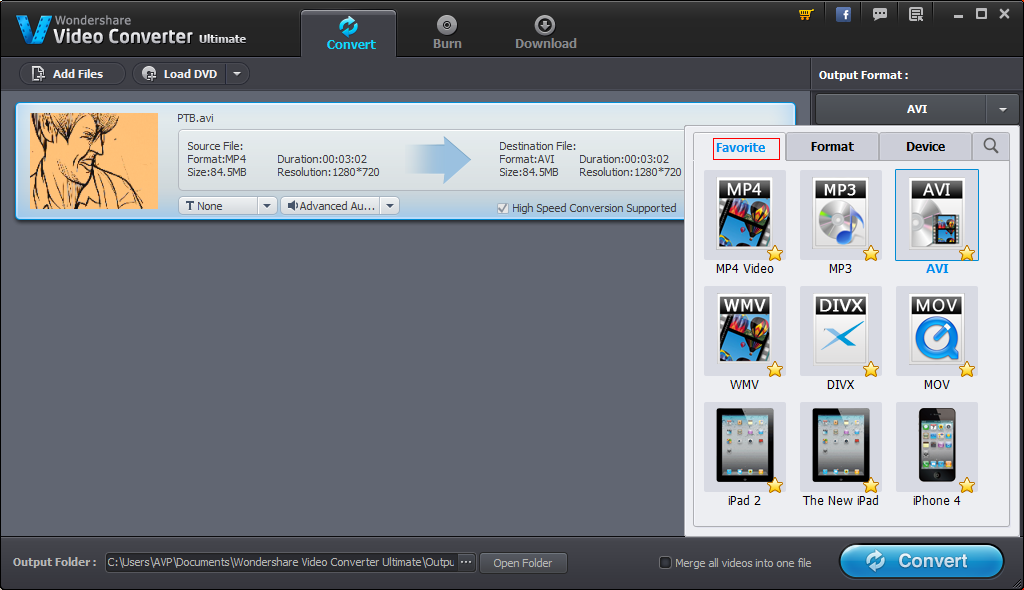Open the Facebook share icon

click(x=843, y=14)
